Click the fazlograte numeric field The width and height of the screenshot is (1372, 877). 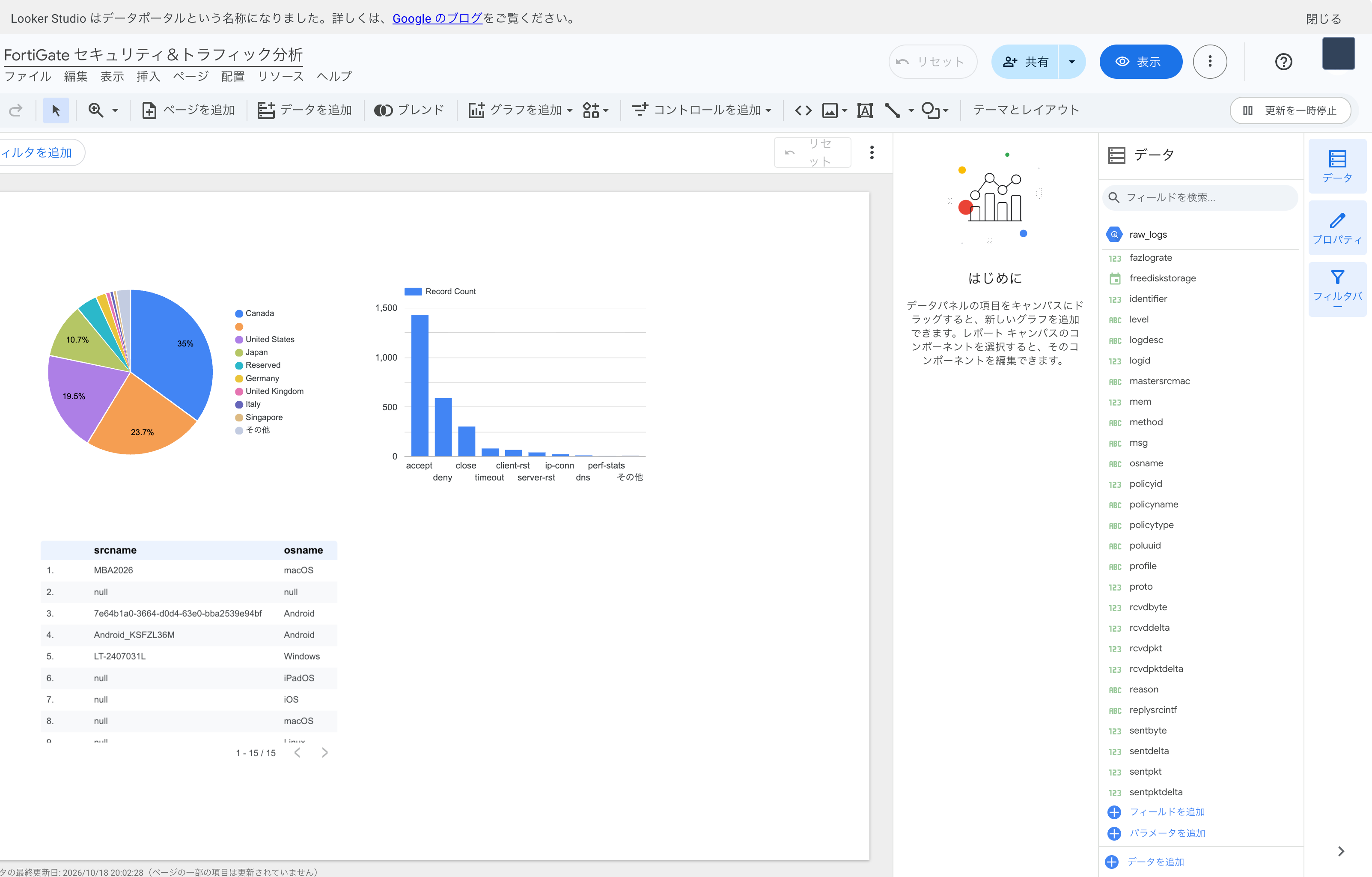pos(1200,257)
